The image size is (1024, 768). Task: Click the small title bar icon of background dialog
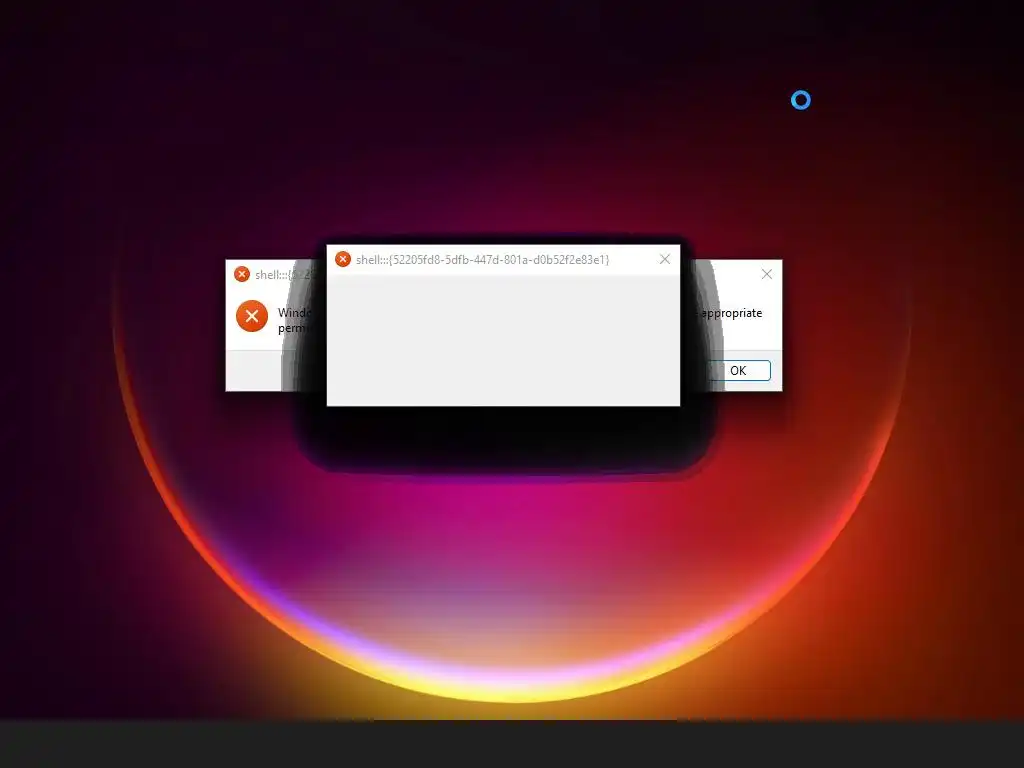click(x=242, y=274)
